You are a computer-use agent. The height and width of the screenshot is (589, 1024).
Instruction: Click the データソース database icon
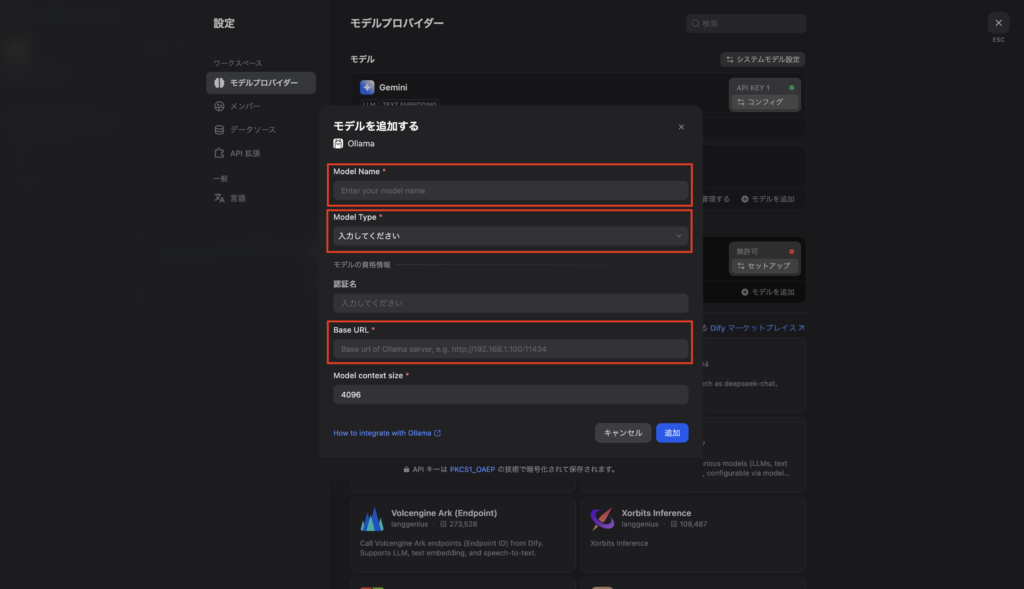pos(219,130)
